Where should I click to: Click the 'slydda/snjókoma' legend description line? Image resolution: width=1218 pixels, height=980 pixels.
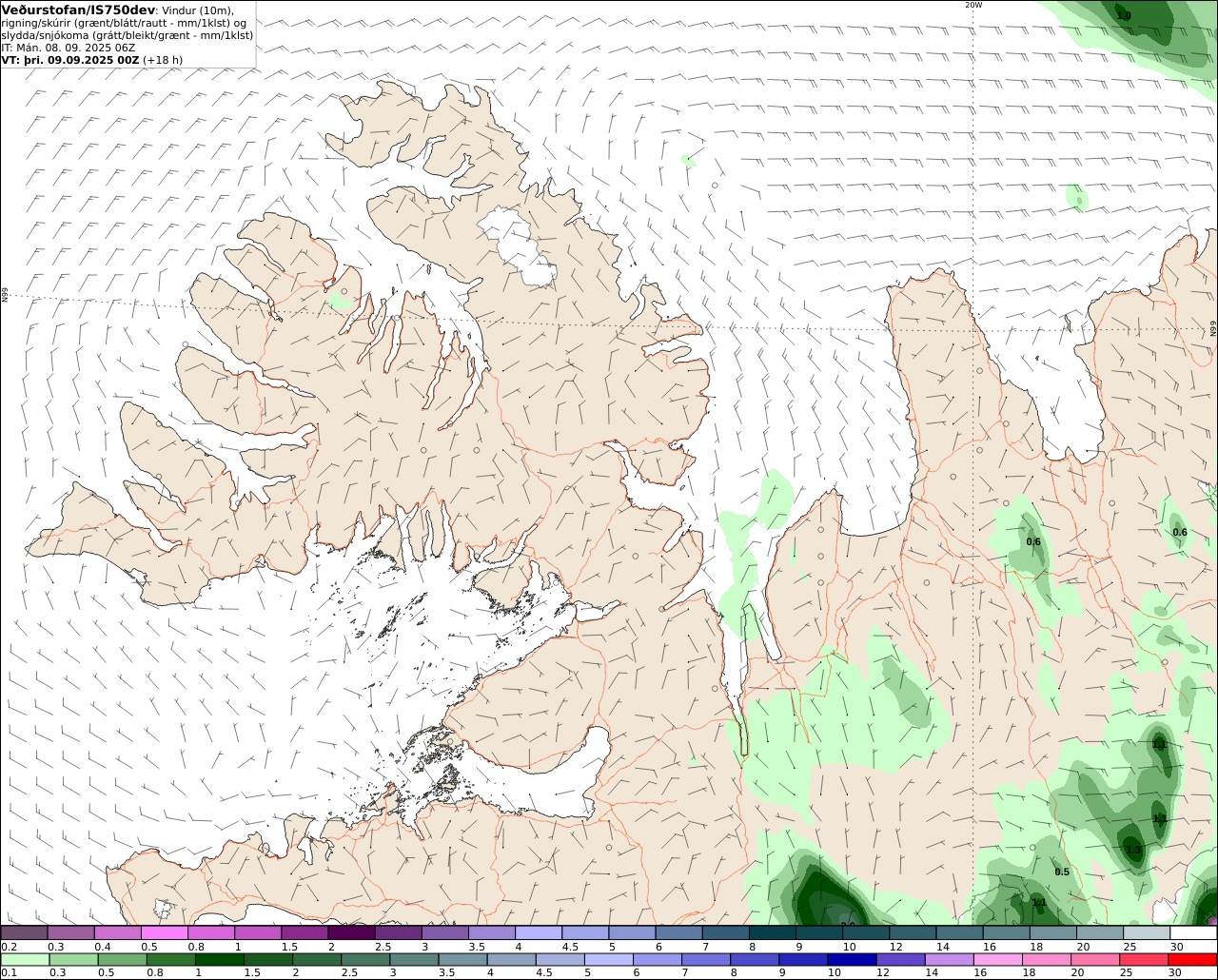tap(128, 35)
